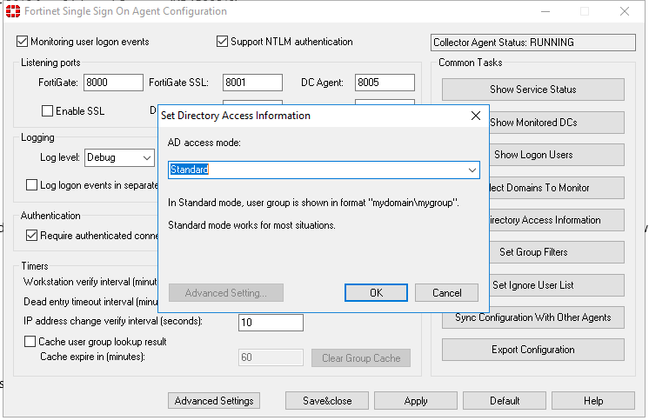Open the Log level Debug dropdown
This screenshot has height=420, width=649.
[147, 157]
